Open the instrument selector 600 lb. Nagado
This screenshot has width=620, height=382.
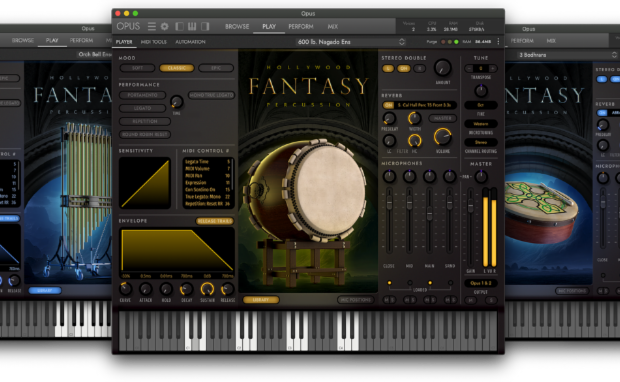point(351,42)
